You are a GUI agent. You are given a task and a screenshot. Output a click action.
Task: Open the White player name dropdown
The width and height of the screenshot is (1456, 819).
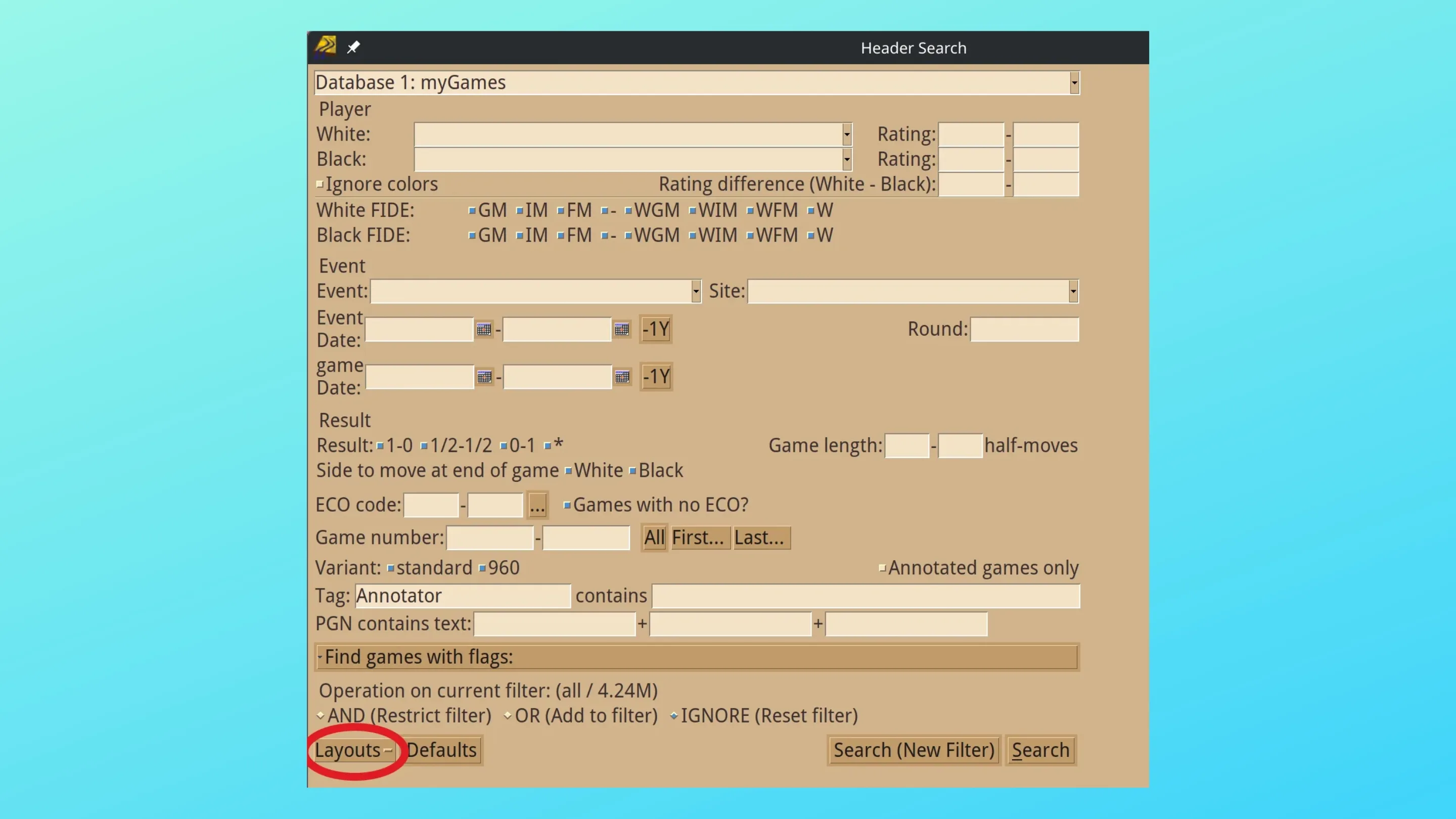tap(846, 134)
